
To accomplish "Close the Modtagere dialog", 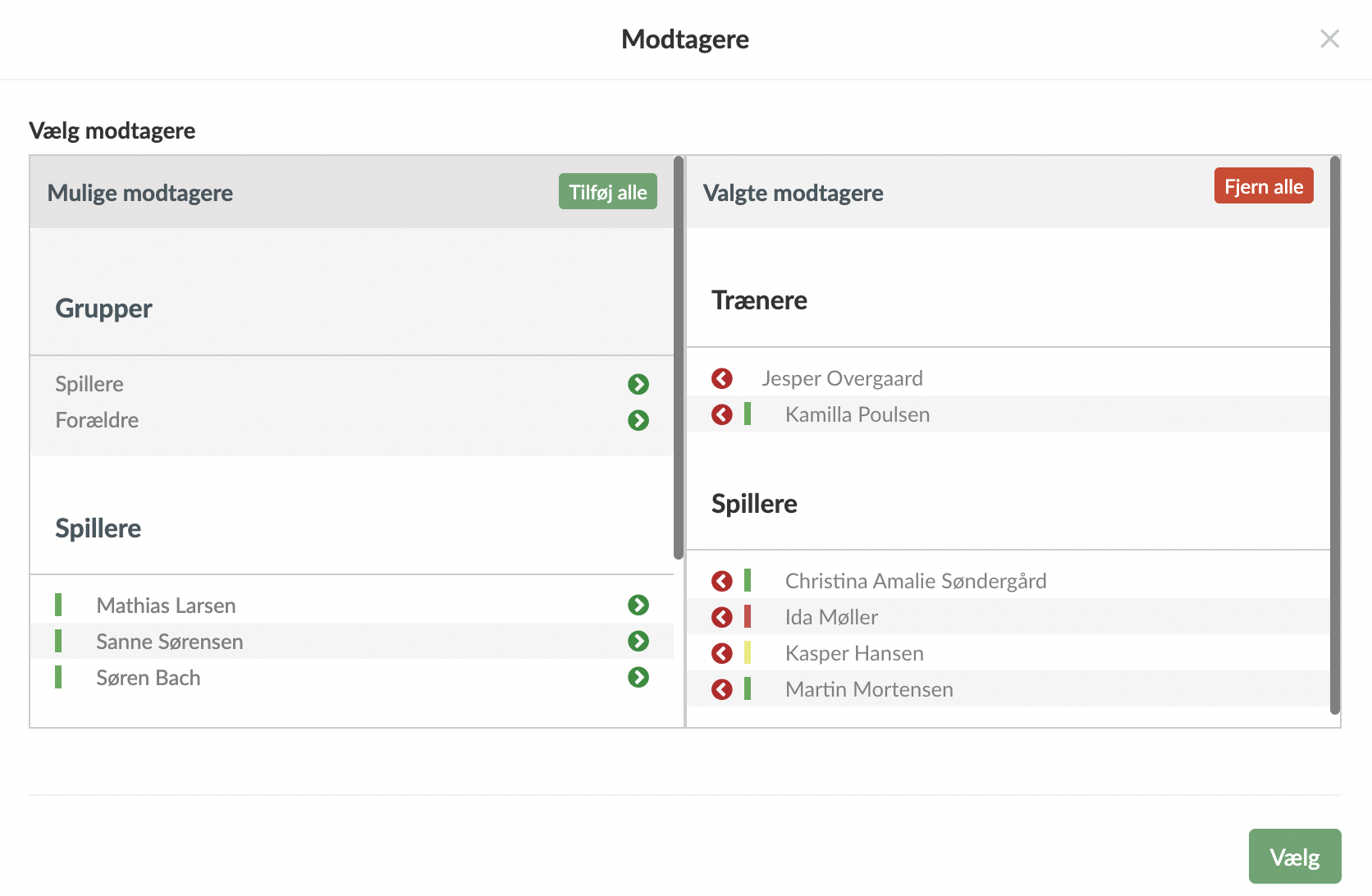I will point(1329,39).
